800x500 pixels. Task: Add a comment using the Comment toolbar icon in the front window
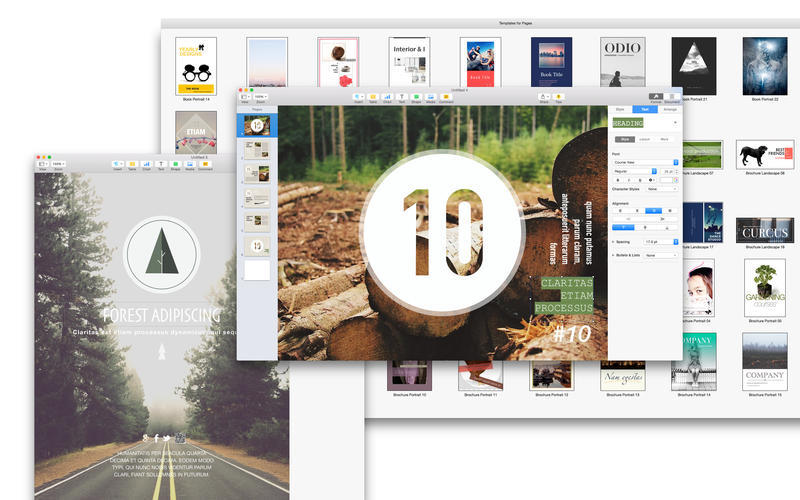pyautogui.click(x=446, y=97)
